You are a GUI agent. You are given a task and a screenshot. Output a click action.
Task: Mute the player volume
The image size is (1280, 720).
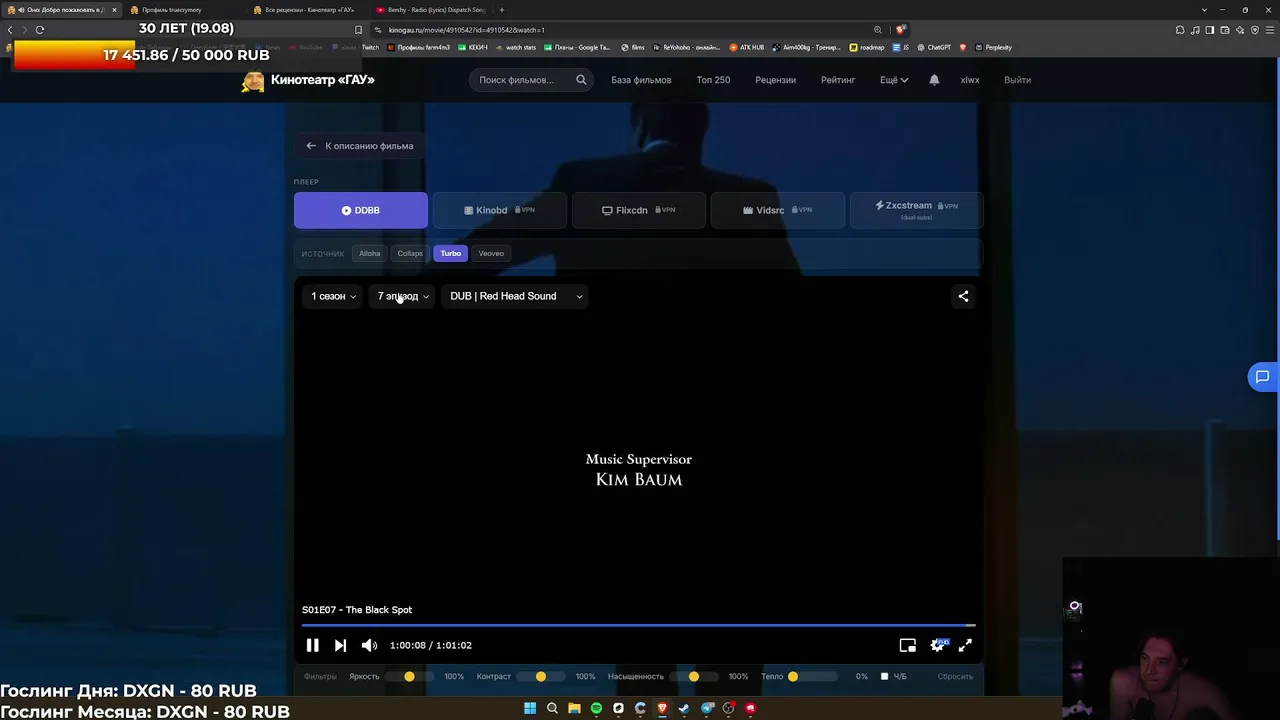coord(369,646)
